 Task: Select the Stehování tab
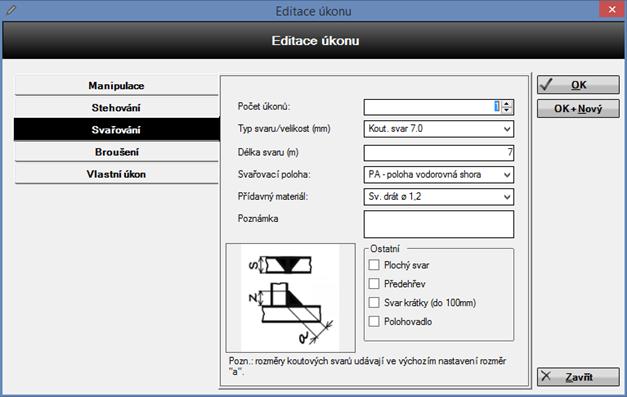pos(116,108)
